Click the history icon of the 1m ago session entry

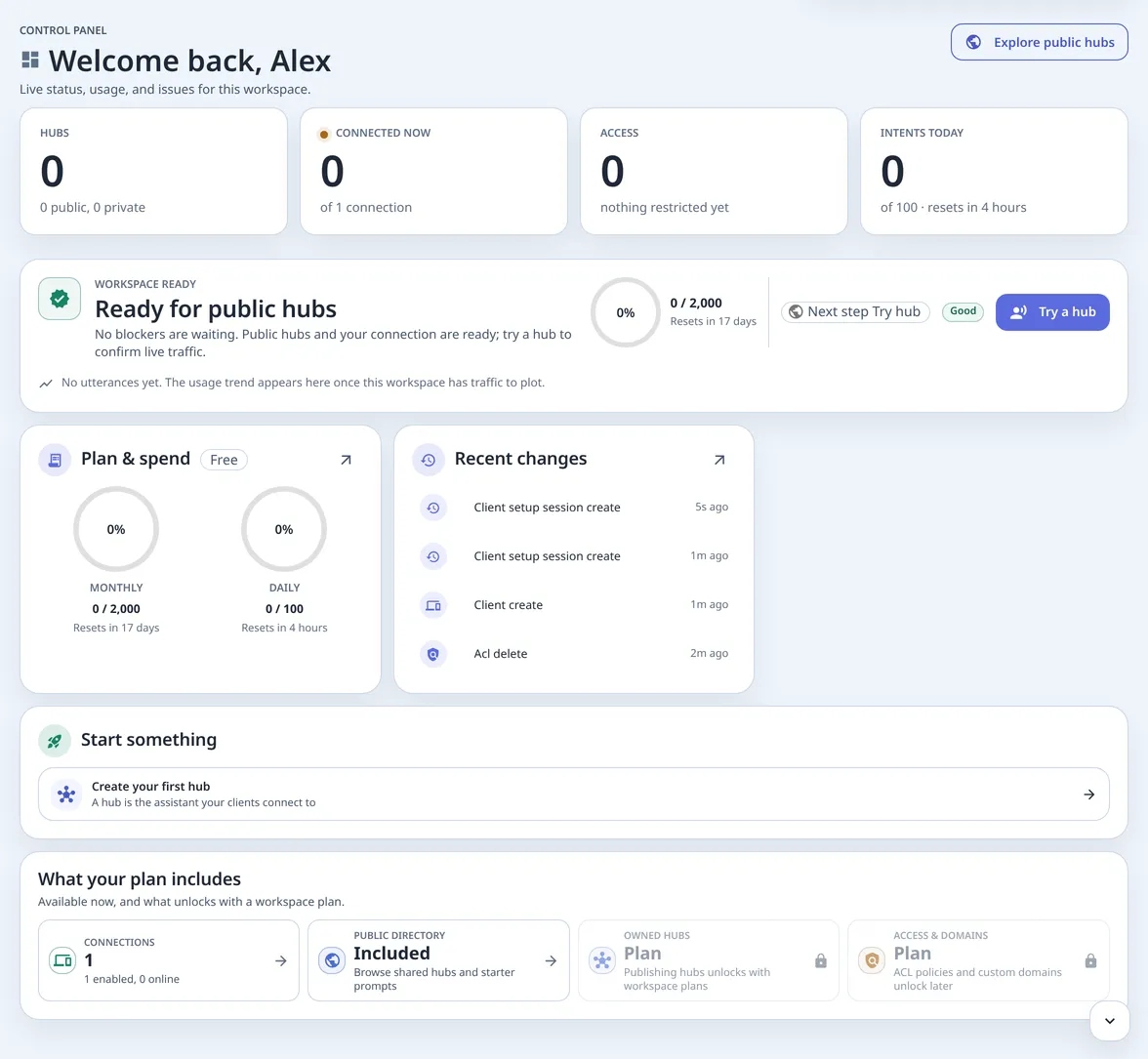[x=433, y=556]
